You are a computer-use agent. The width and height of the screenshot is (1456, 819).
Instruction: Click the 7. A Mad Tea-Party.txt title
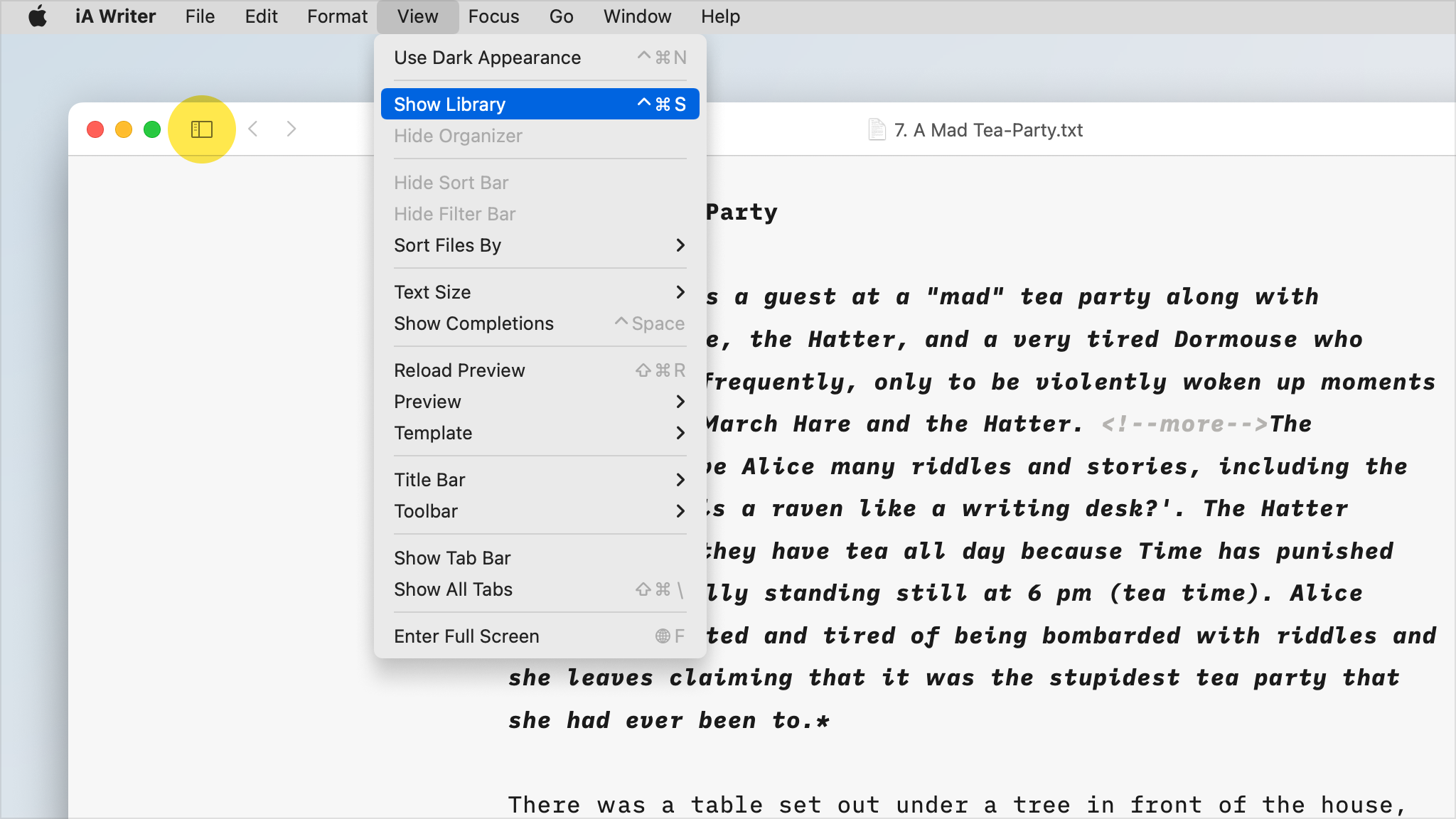[x=988, y=130]
